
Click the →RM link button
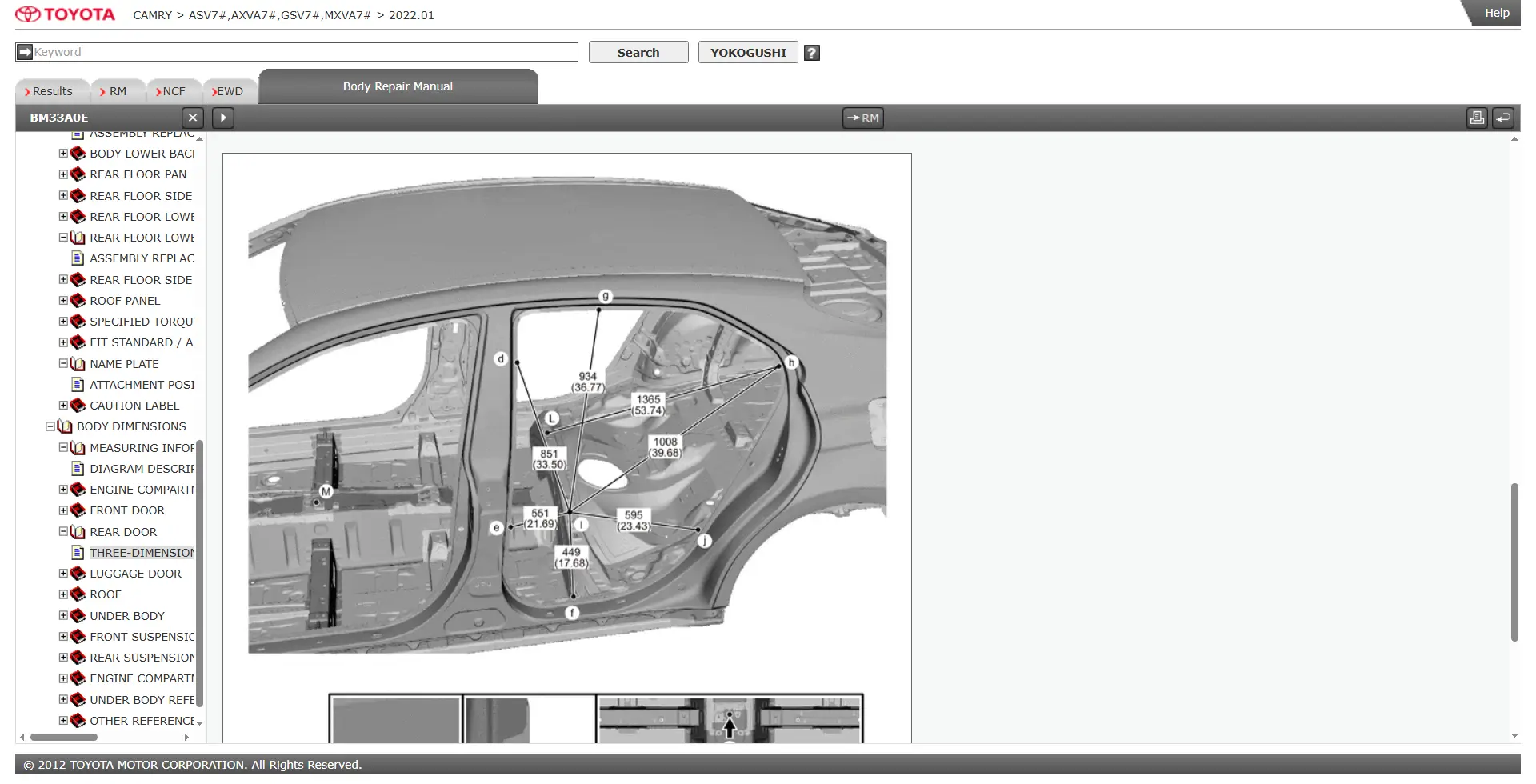(x=863, y=118)
